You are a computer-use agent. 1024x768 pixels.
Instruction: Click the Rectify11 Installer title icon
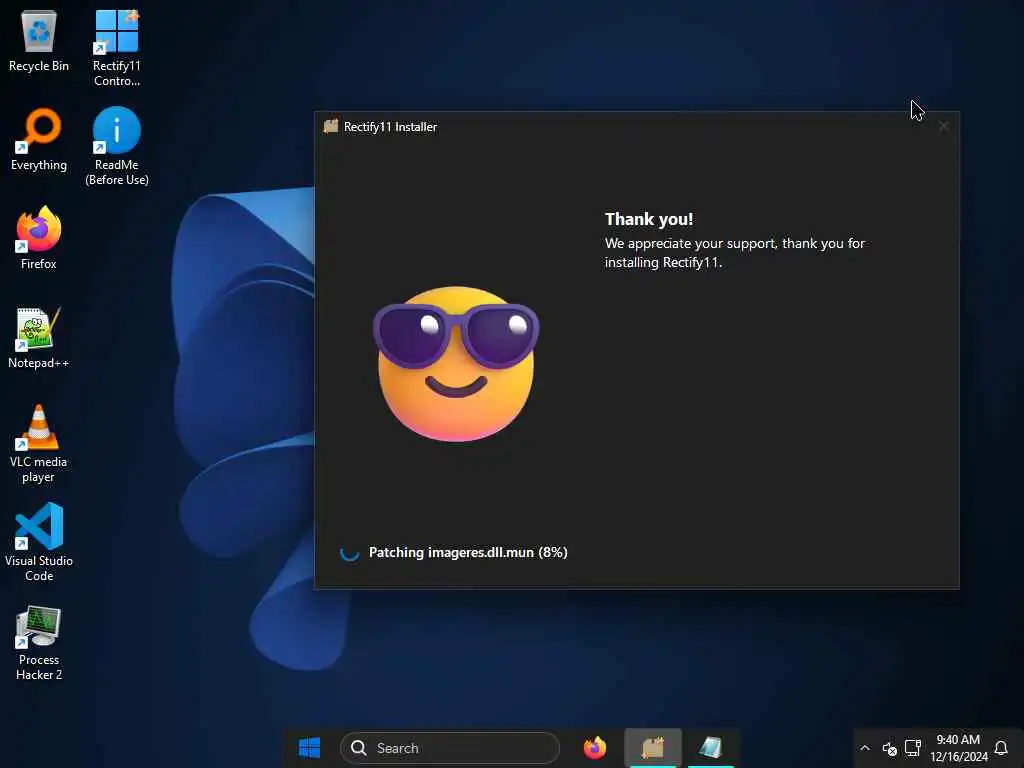point(331,127)
